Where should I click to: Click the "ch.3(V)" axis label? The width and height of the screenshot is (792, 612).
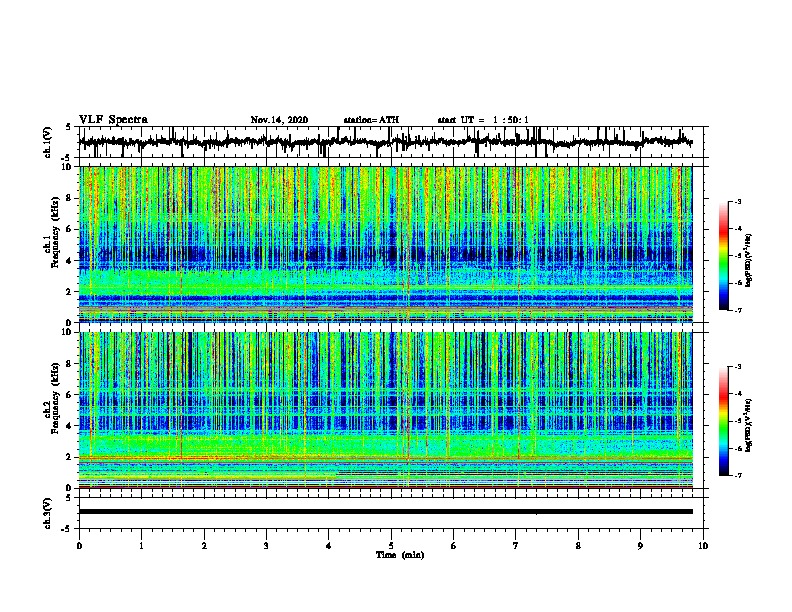click(x=48, y=513)
